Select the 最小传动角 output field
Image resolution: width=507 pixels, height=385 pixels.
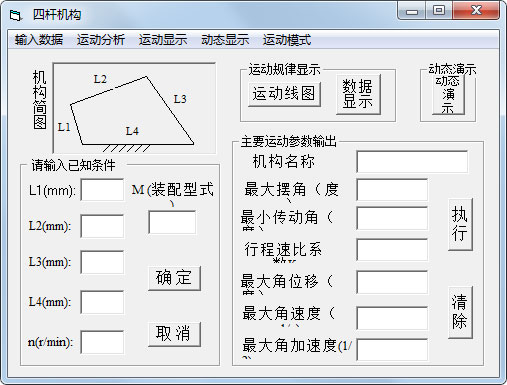point(392,218)
